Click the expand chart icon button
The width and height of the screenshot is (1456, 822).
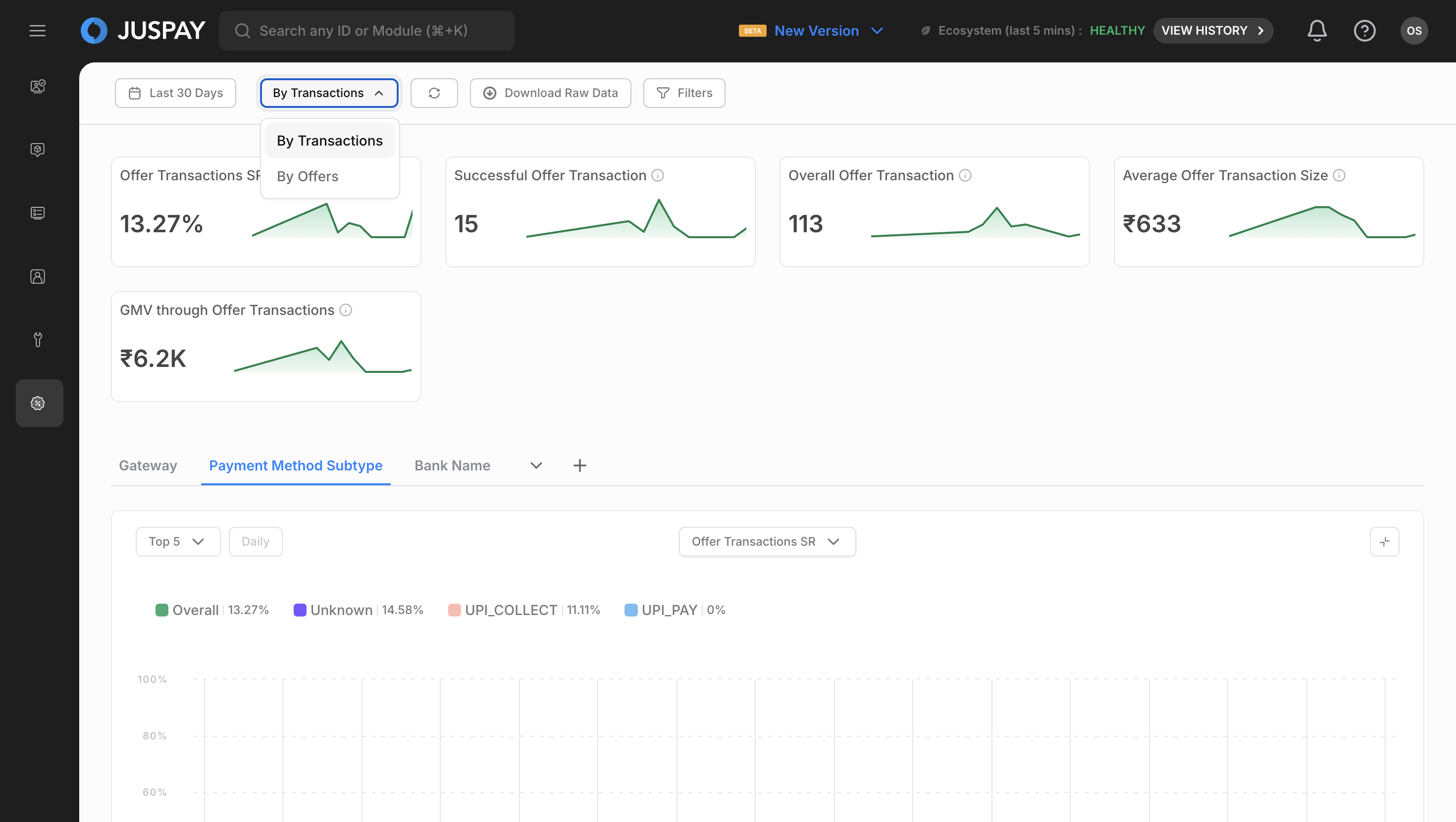1384,542
